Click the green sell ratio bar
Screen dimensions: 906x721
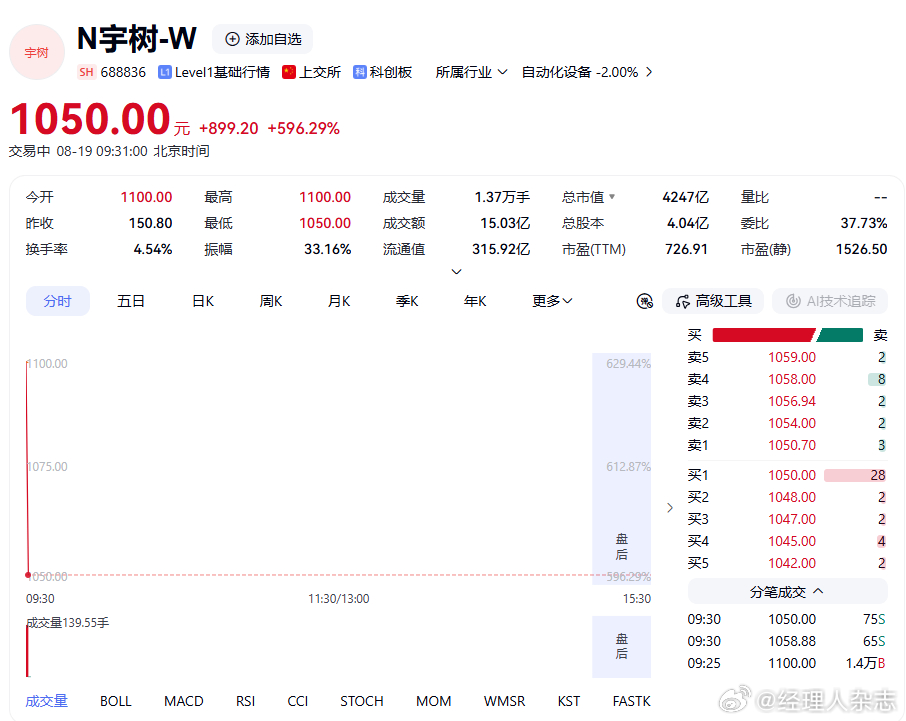click(x=840, y=335)
